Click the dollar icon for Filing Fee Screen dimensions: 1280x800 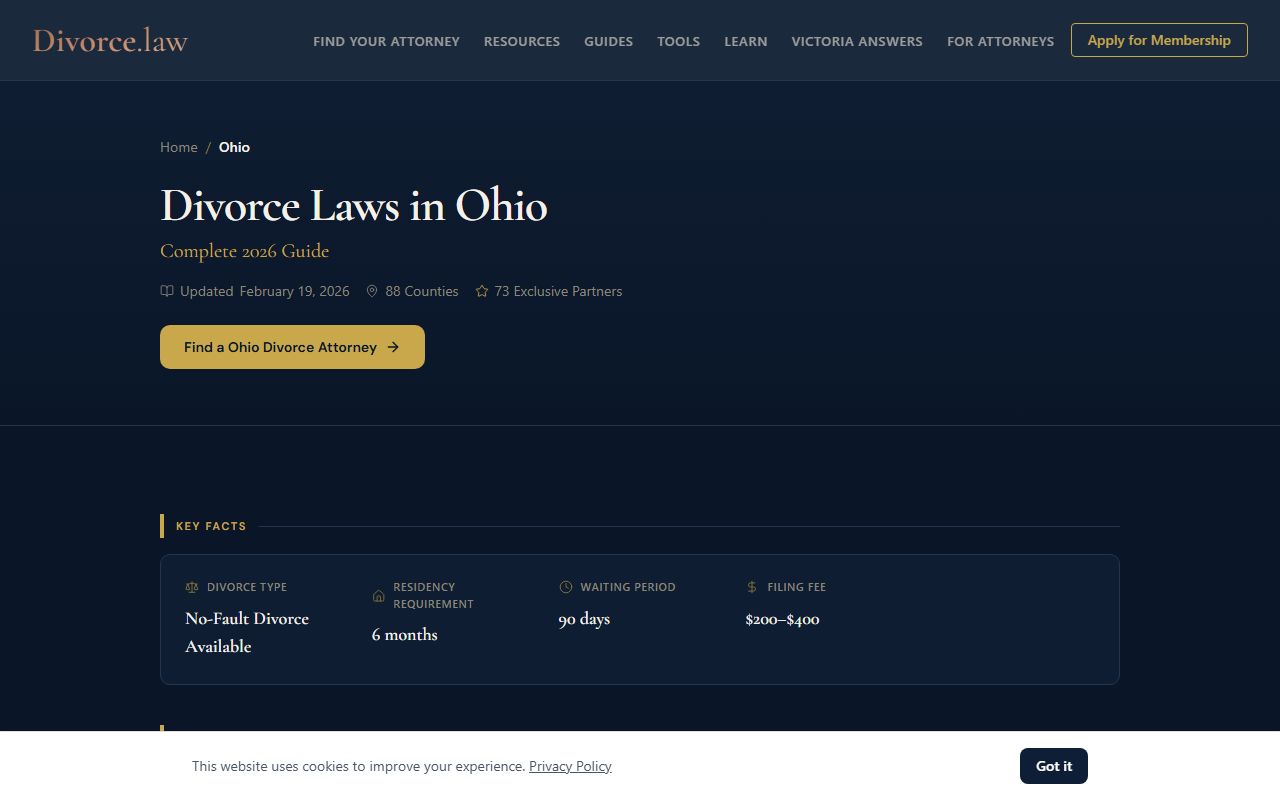(752, 587)
